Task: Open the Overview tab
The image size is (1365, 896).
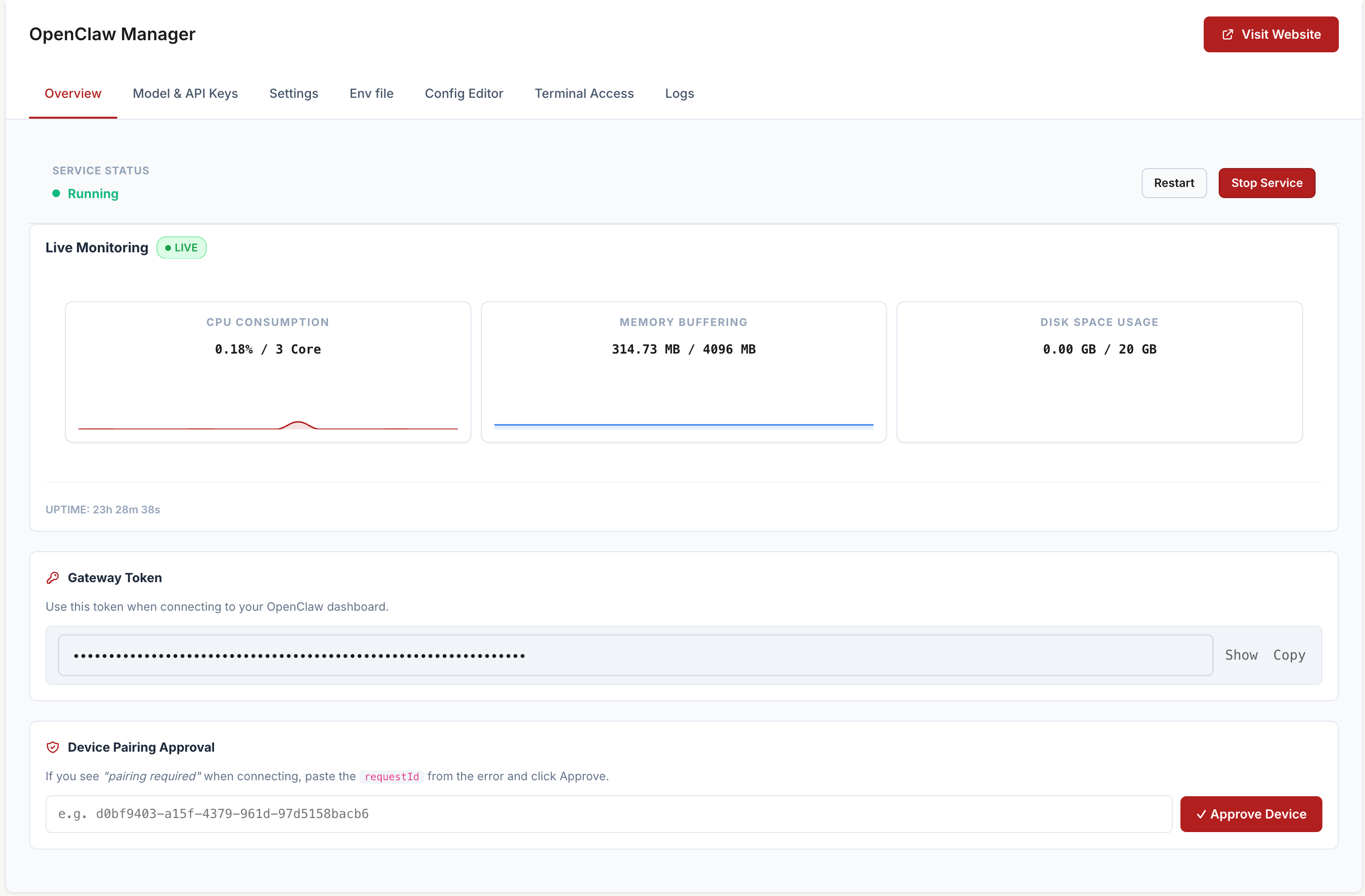Action: [73, 93]
